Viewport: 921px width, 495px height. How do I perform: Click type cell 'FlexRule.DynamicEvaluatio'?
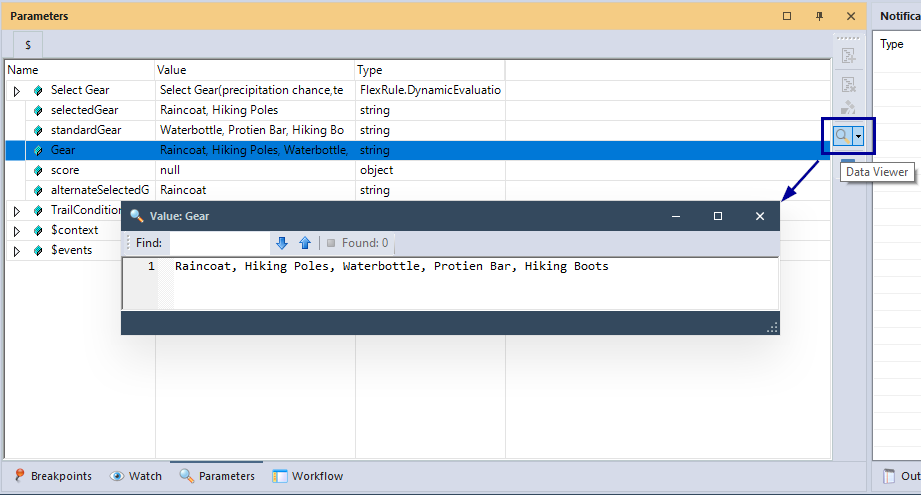[x=431, y=90]
